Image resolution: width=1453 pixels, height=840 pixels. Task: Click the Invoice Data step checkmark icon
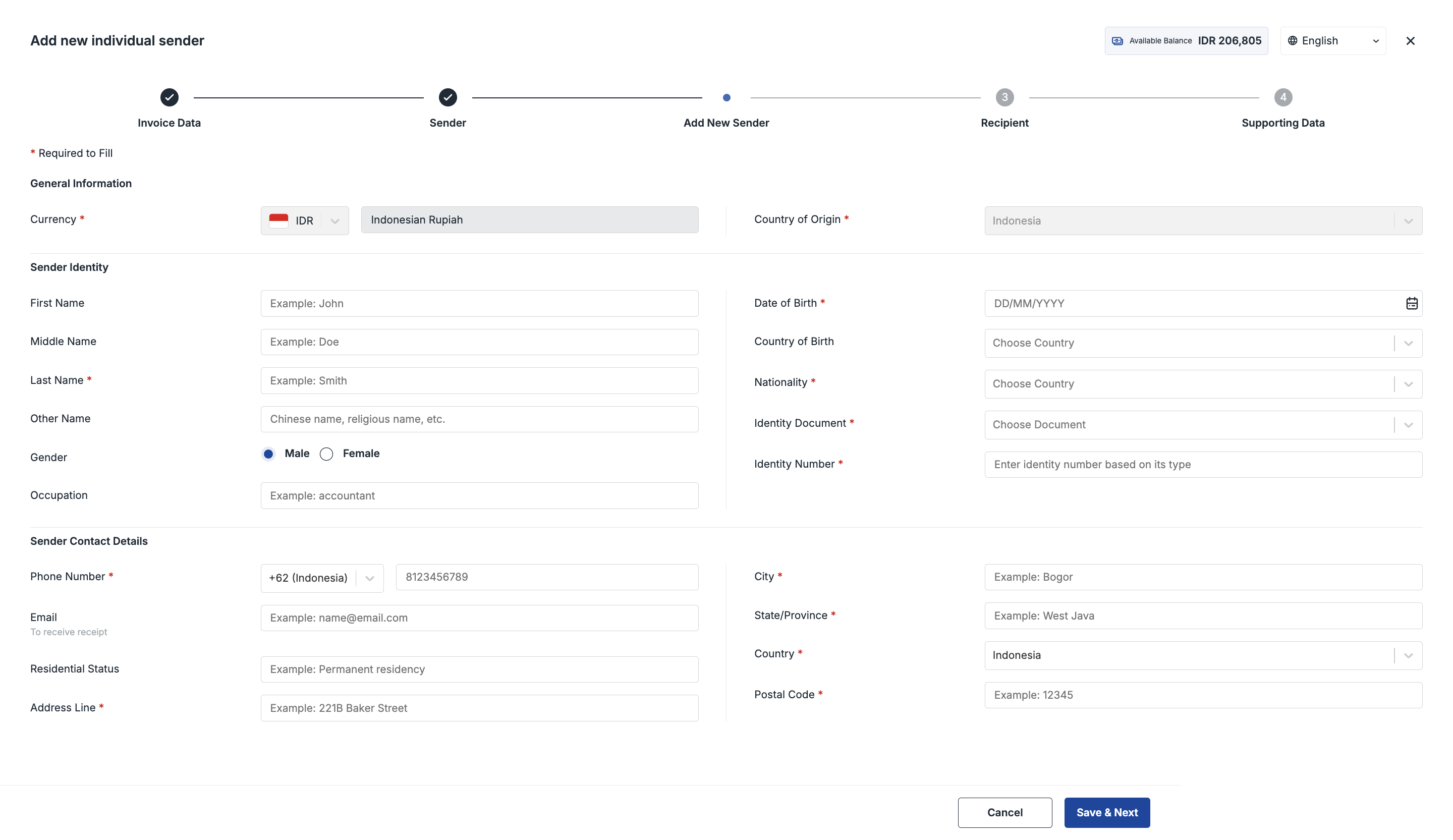pos(169,97)
